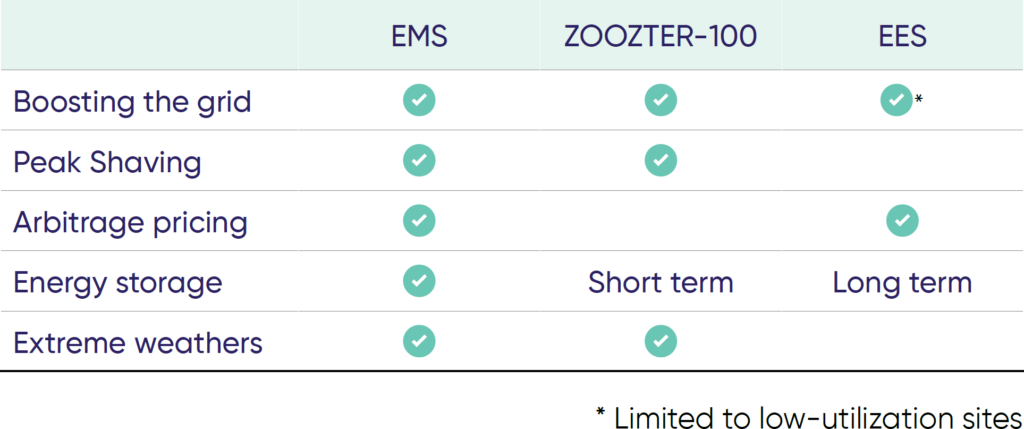Select the ZOOZTER-100 column header

pyautogui.click(x=661, y=37)
